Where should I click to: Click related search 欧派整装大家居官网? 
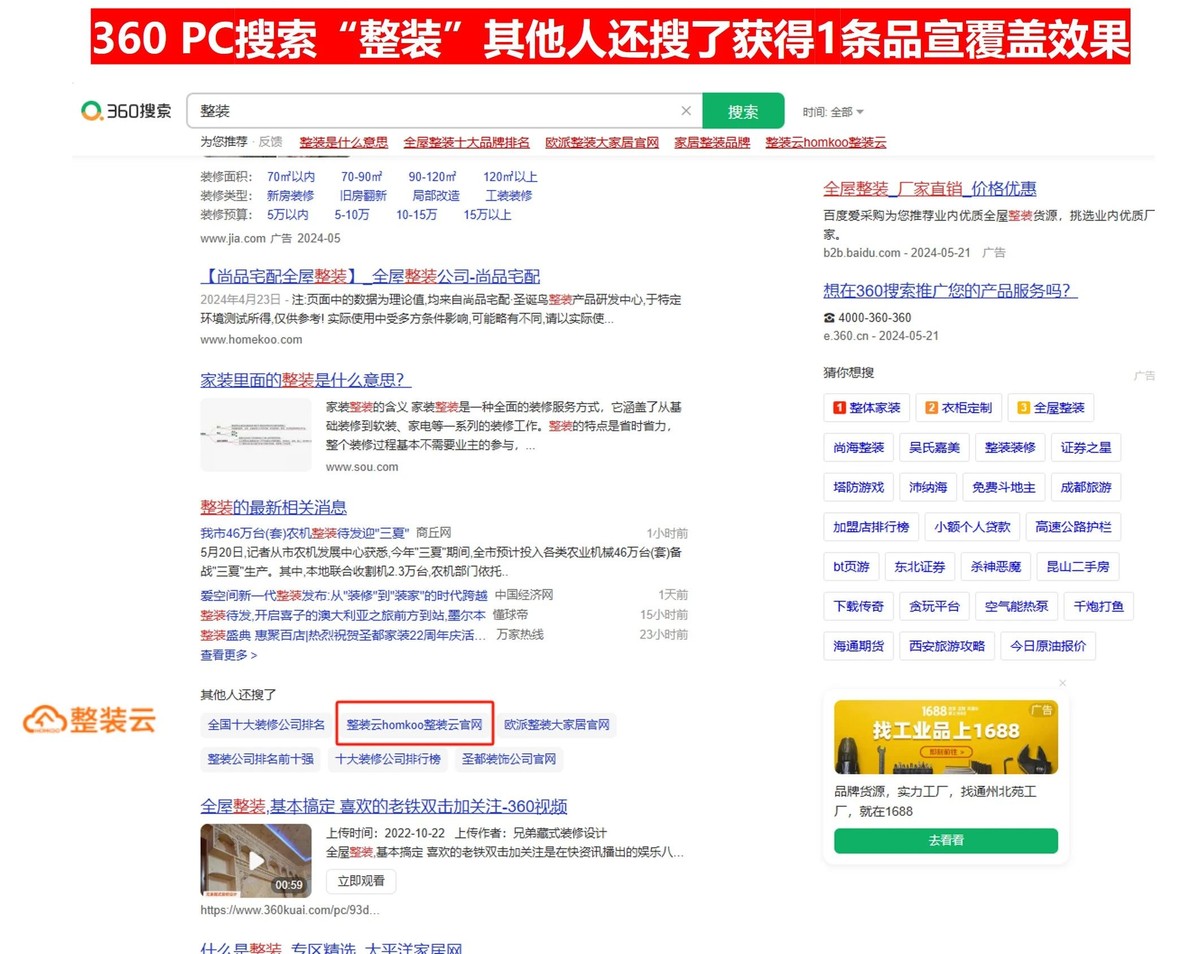click(x=557, y=724)
